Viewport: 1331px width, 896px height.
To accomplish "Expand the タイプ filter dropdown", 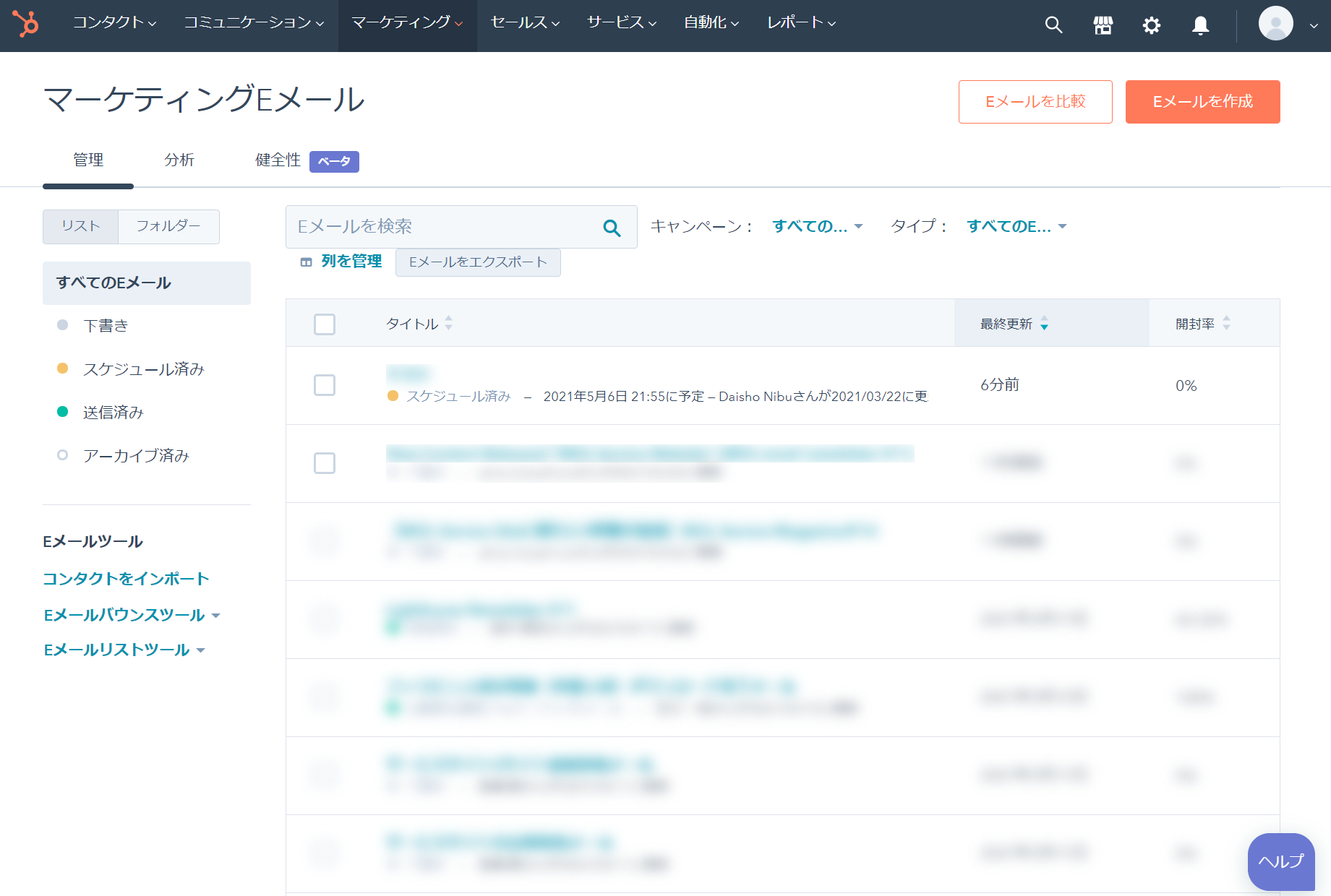I will (x=1016, y=226).
